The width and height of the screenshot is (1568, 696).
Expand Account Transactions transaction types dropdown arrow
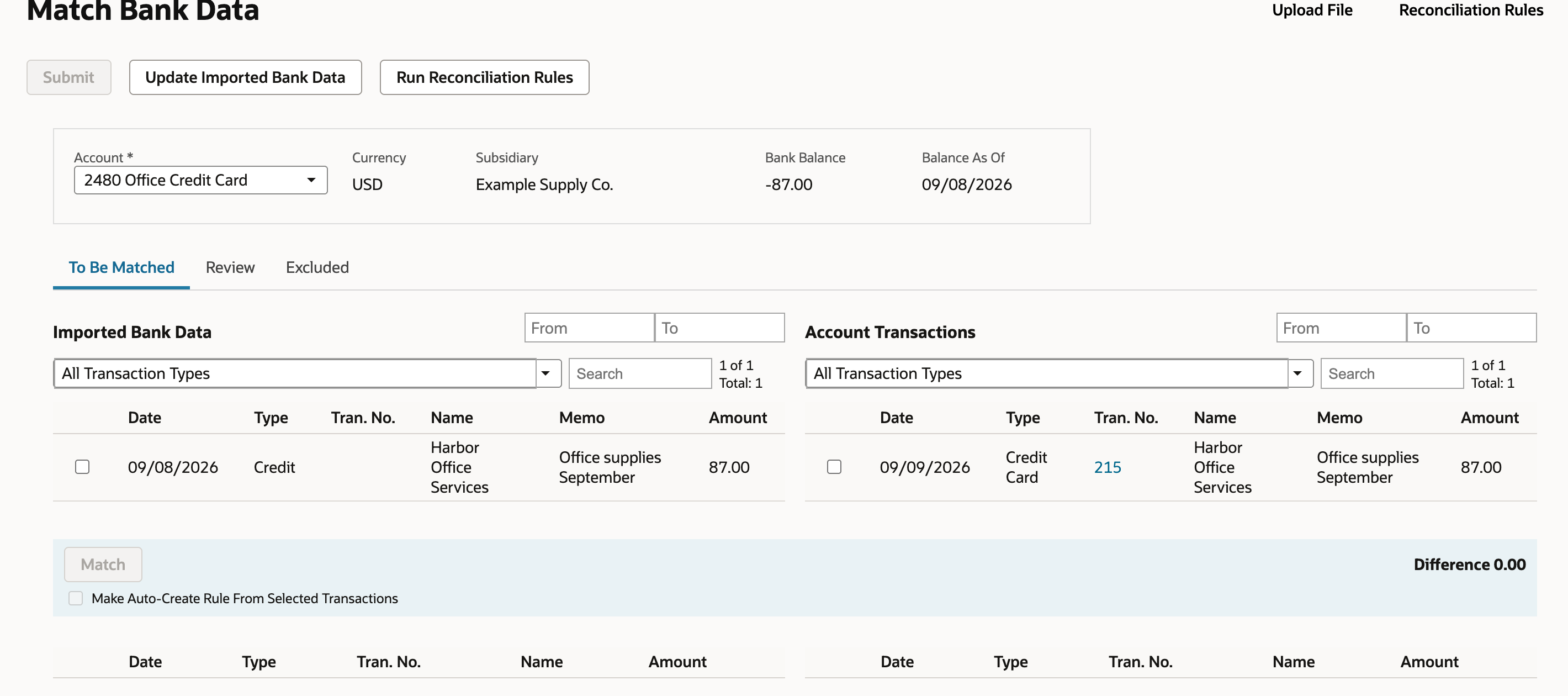click(1299, 373)
